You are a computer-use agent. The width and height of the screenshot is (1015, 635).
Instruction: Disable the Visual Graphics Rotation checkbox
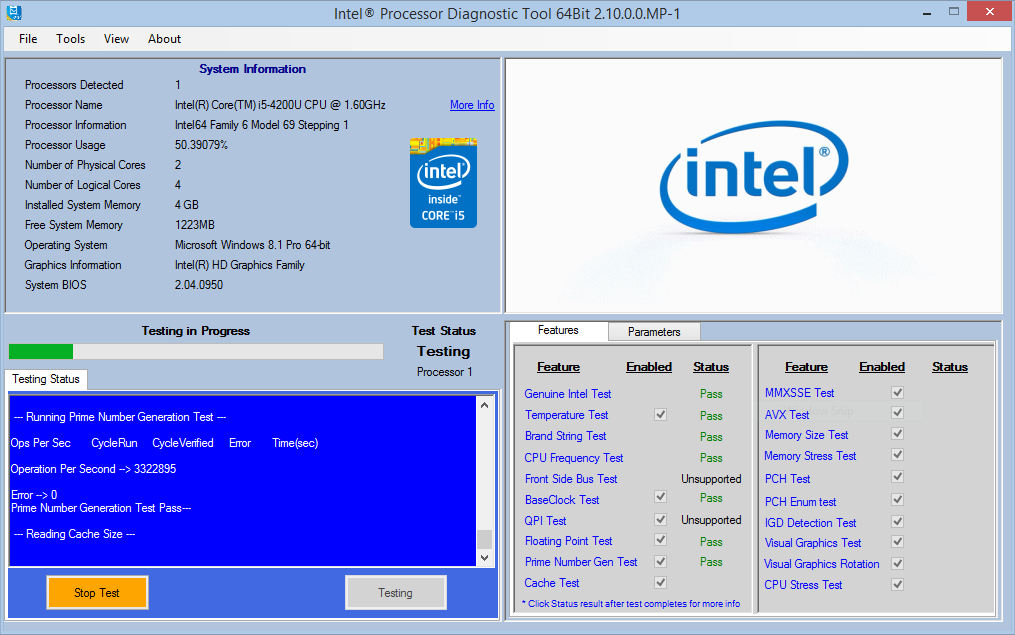click(x=897, y=564)
